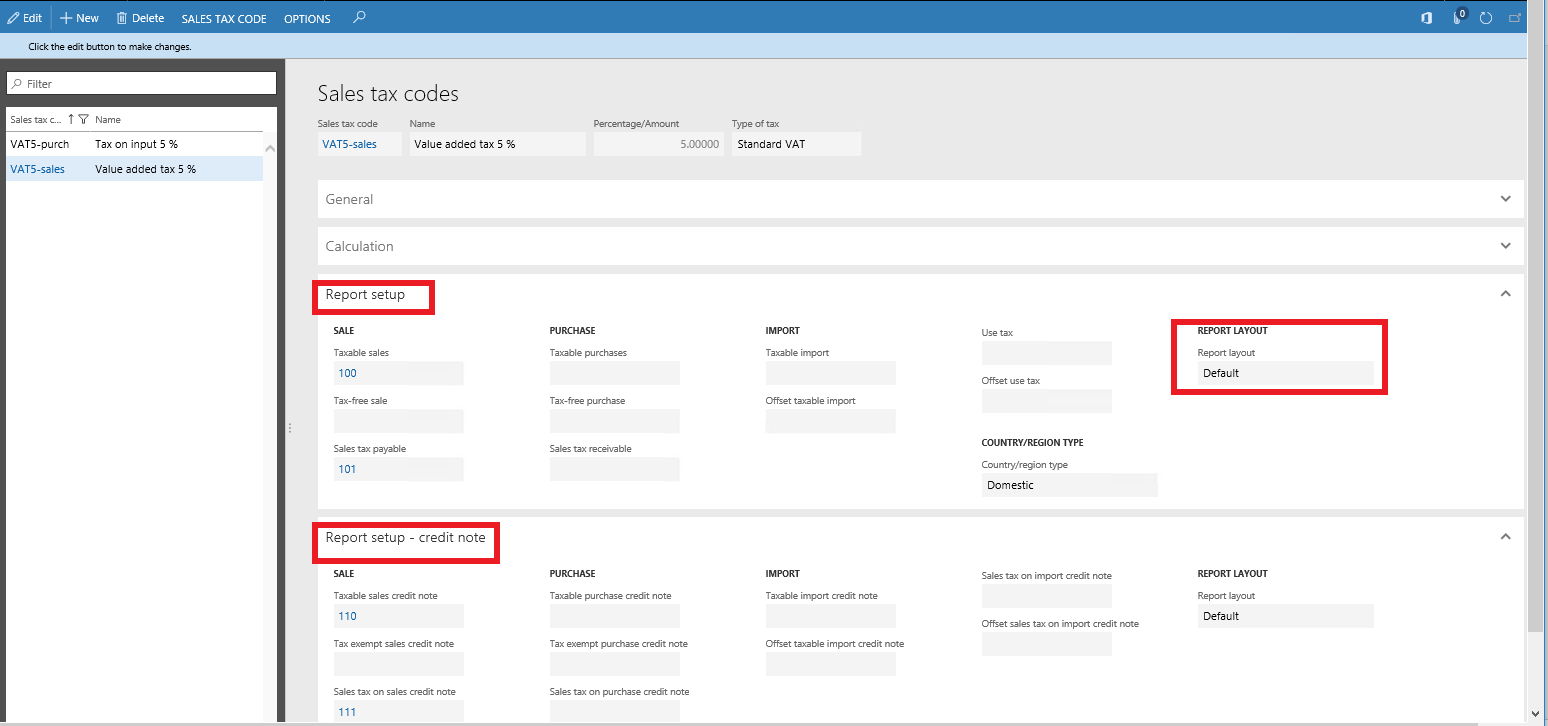This screenshot has height=726, width=1548.
Task: Click the Tax-free purchase field
Action: point(614,421)
